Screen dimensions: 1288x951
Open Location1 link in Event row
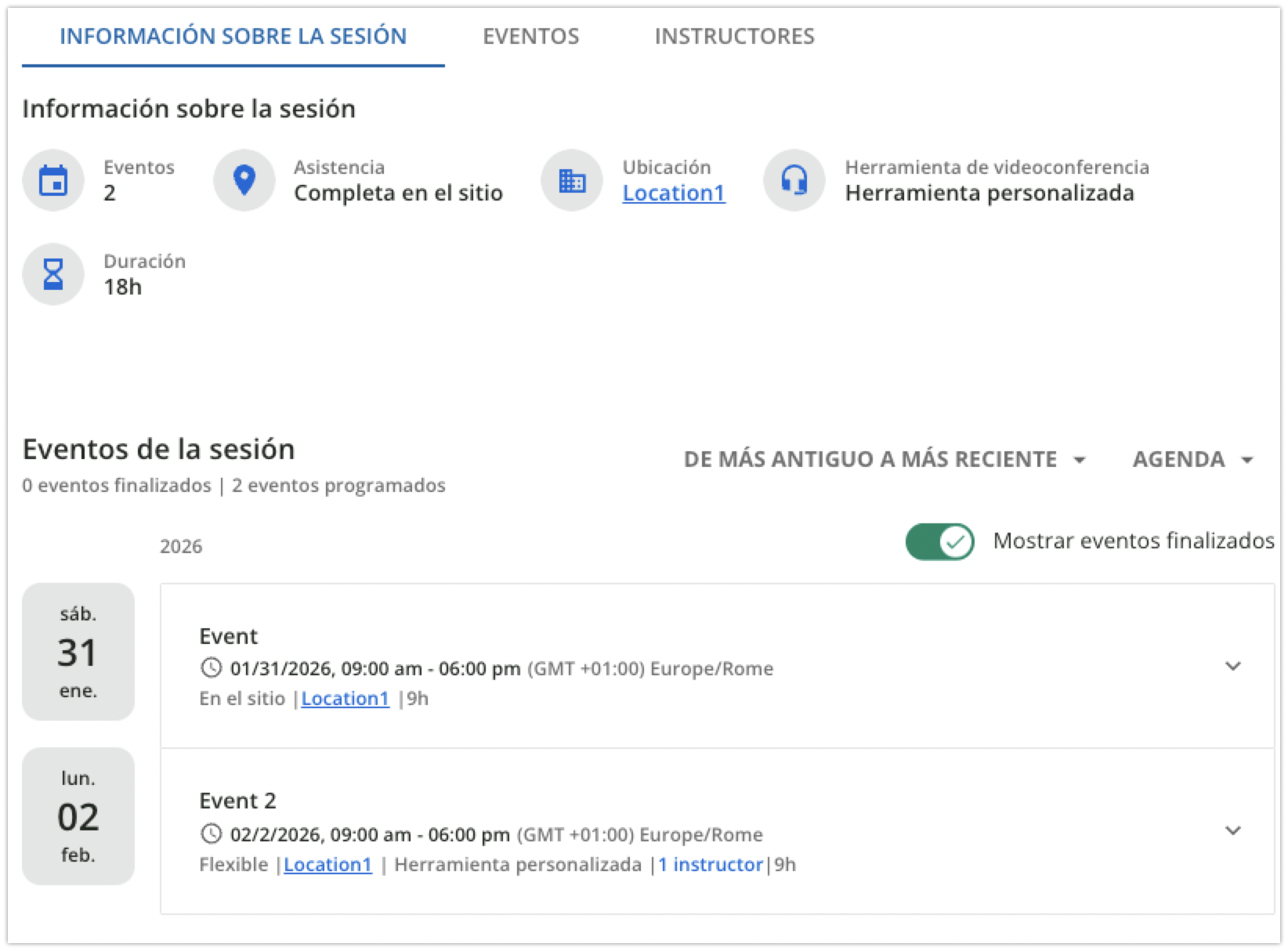point(345,698)
